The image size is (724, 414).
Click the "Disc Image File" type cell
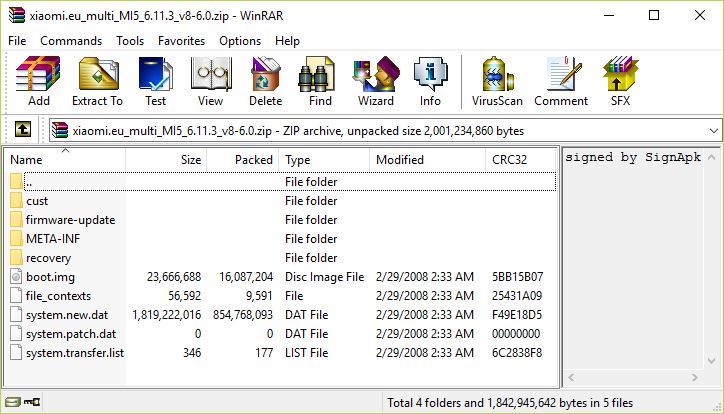[325, 277]
